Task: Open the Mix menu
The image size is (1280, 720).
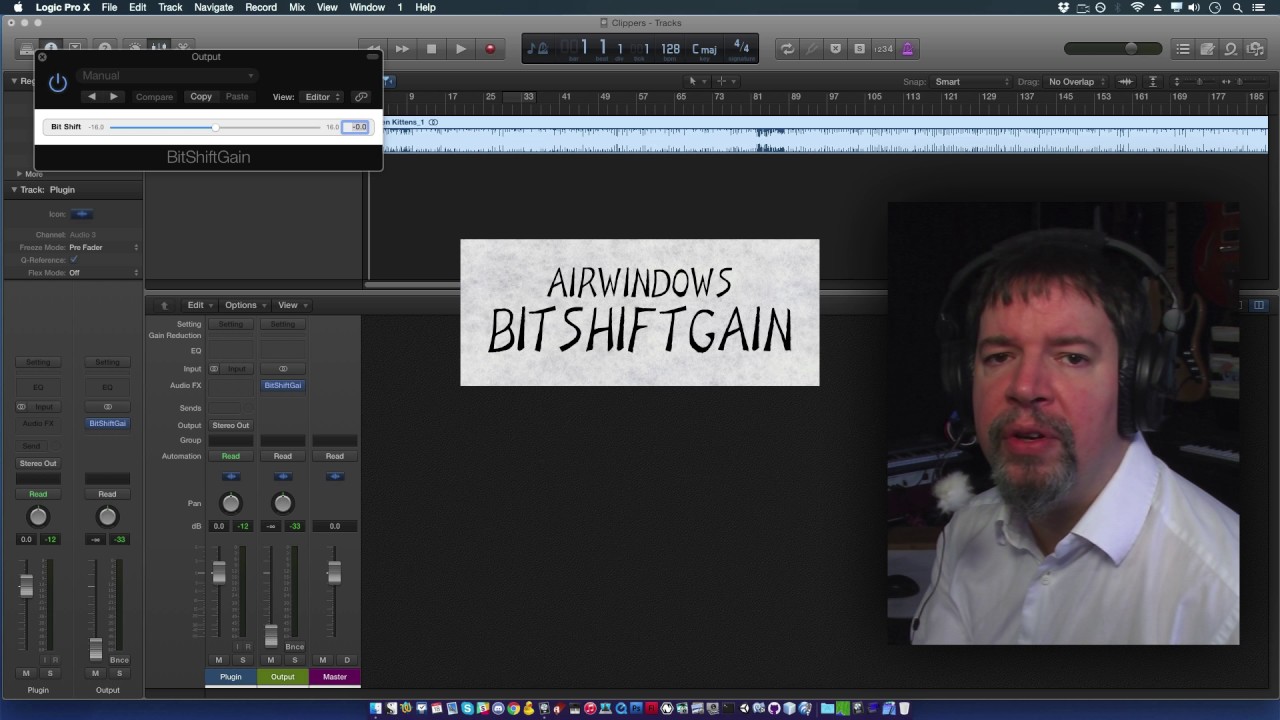Action: 297,7
